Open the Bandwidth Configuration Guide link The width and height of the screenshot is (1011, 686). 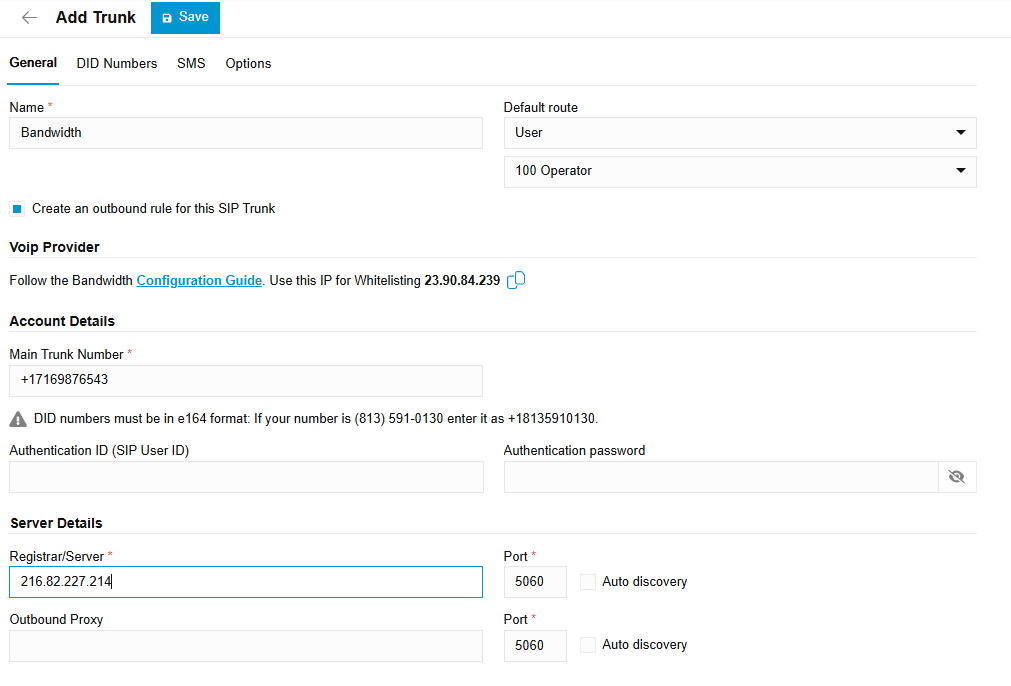click(x=199, y=280)
